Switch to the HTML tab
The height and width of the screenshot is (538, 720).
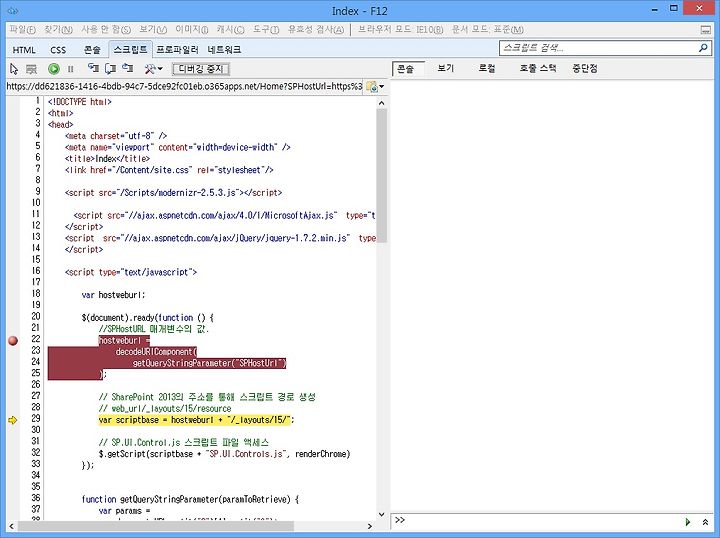[24, 50]
